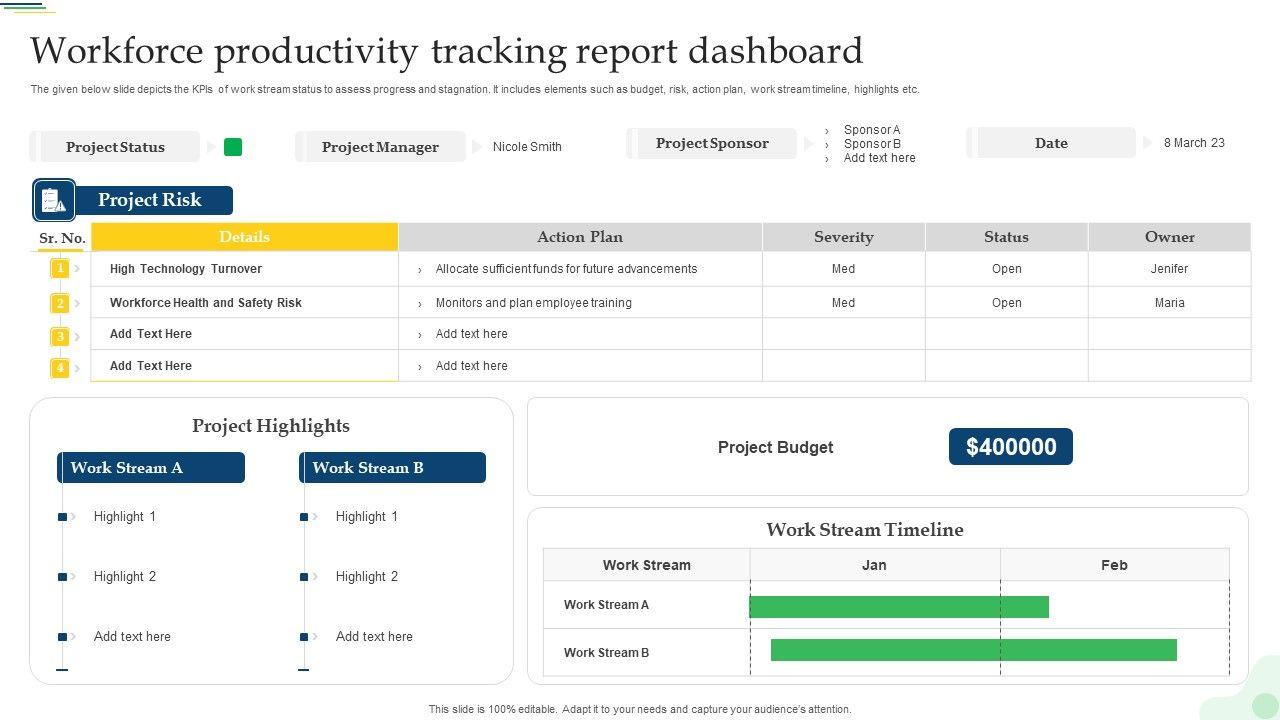Click Add text here under Sponsor B
Viewport: 1280px width, 720px height.
click(x=879, y=158)
